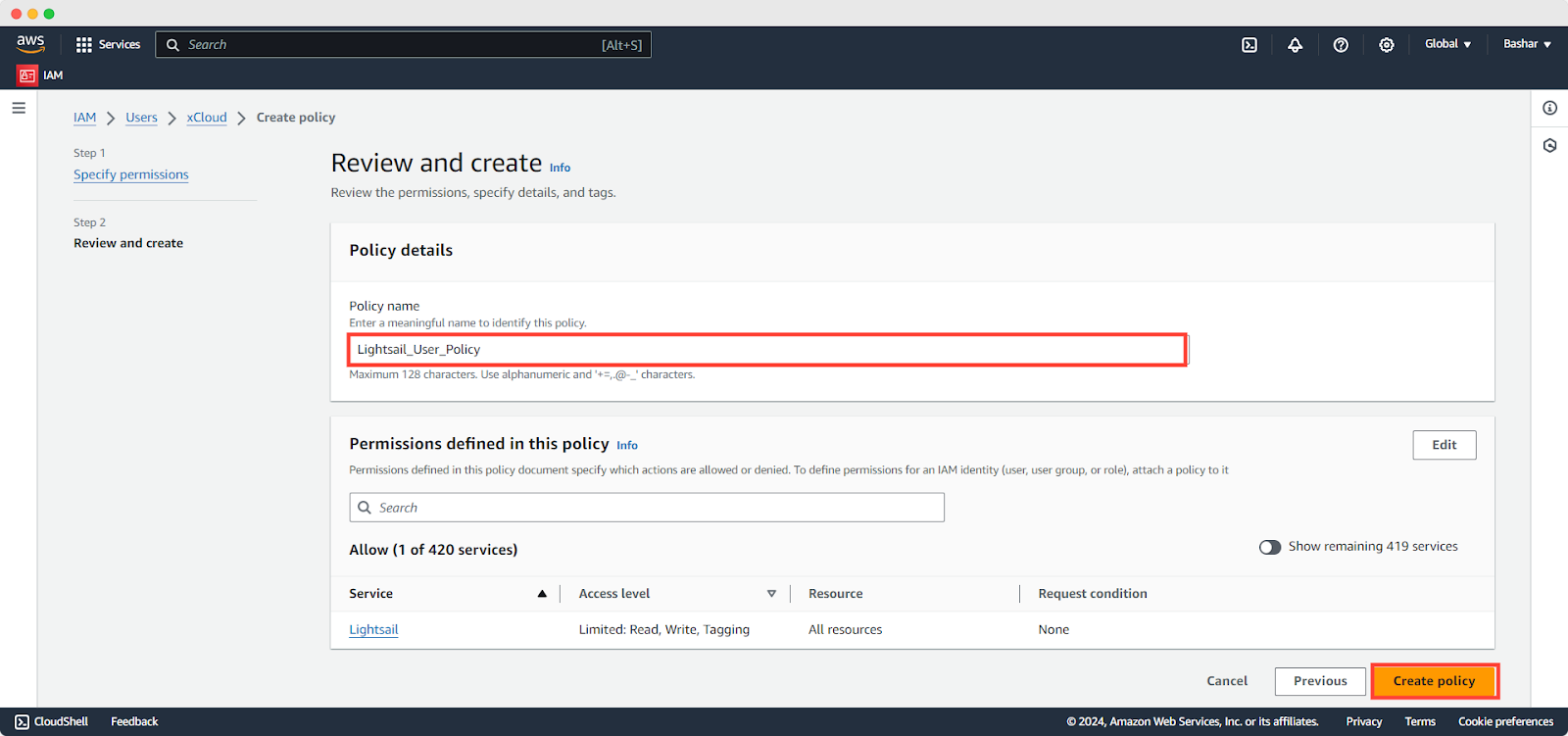Open the info panel icon on right edge
The height and width of the screenshot is (736, 1568).
pyautogui.click(x=1549, y=108)
